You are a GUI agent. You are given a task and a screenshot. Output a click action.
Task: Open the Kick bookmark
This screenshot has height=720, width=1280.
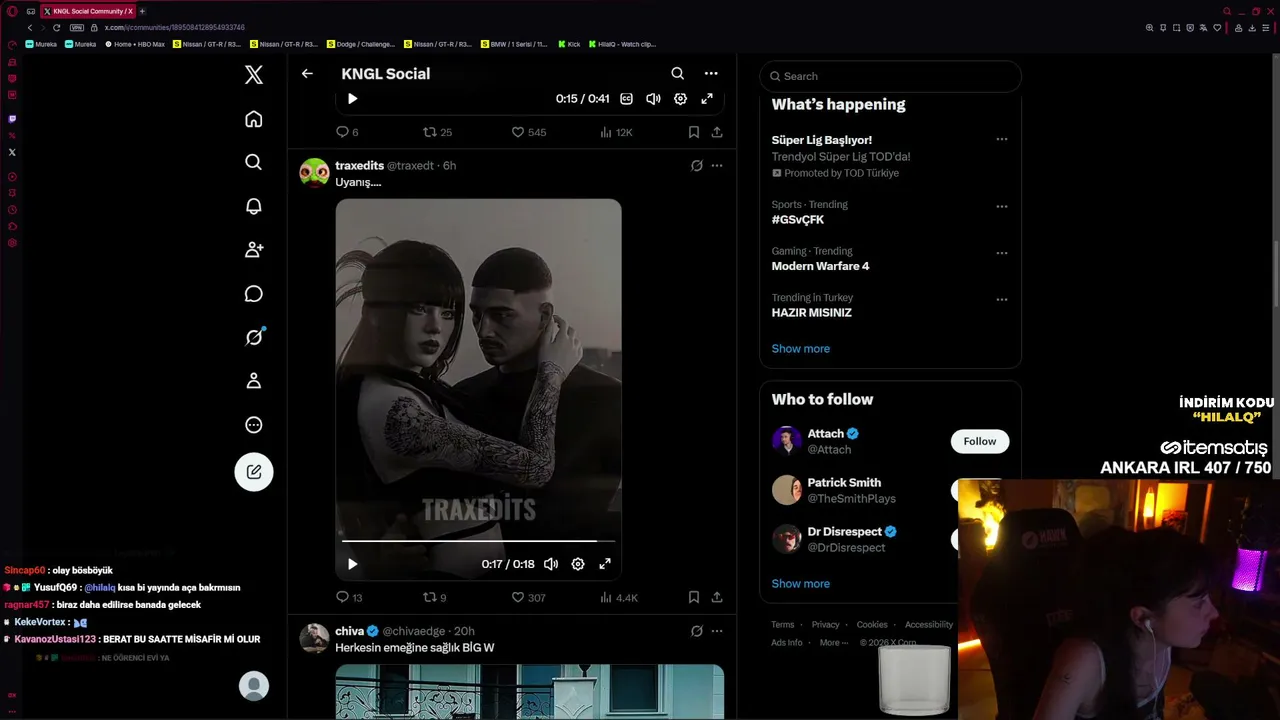(x=570, y=44)
